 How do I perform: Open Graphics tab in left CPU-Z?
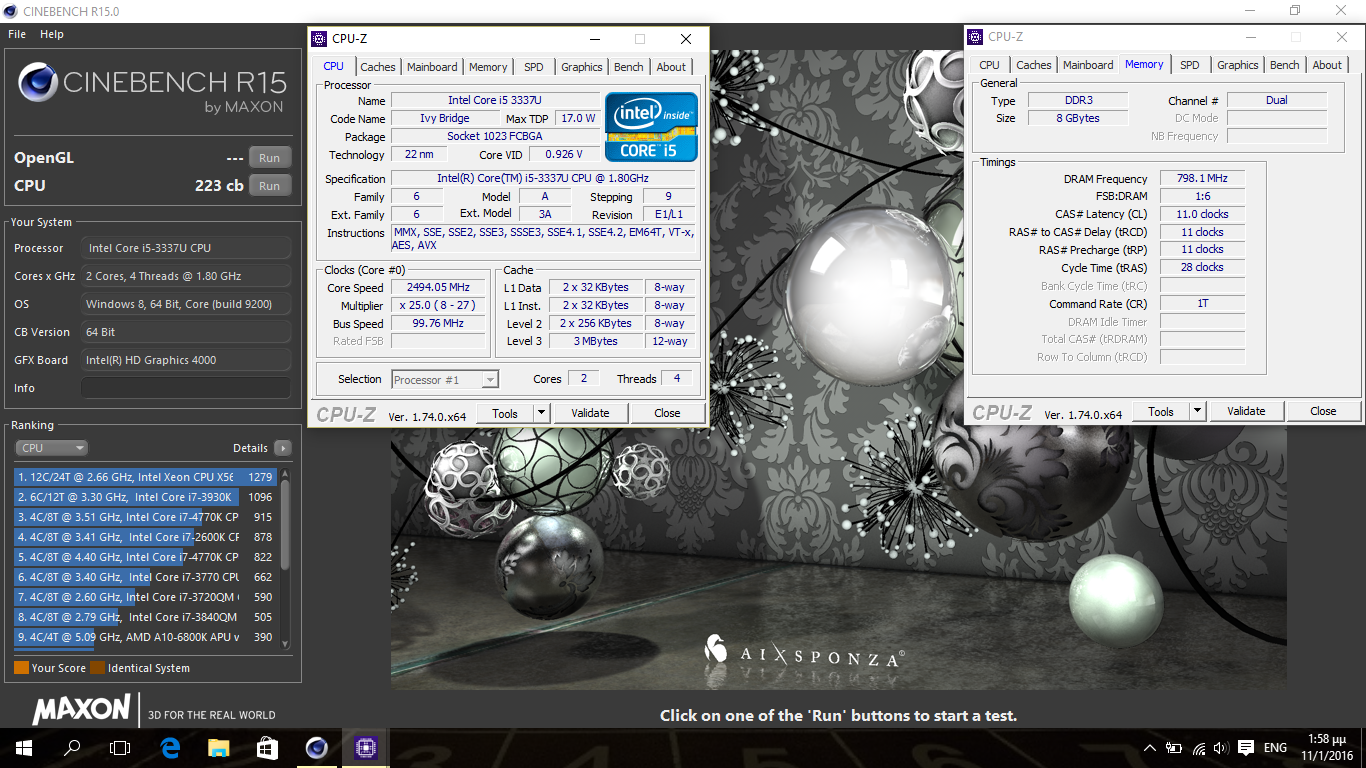582,67
